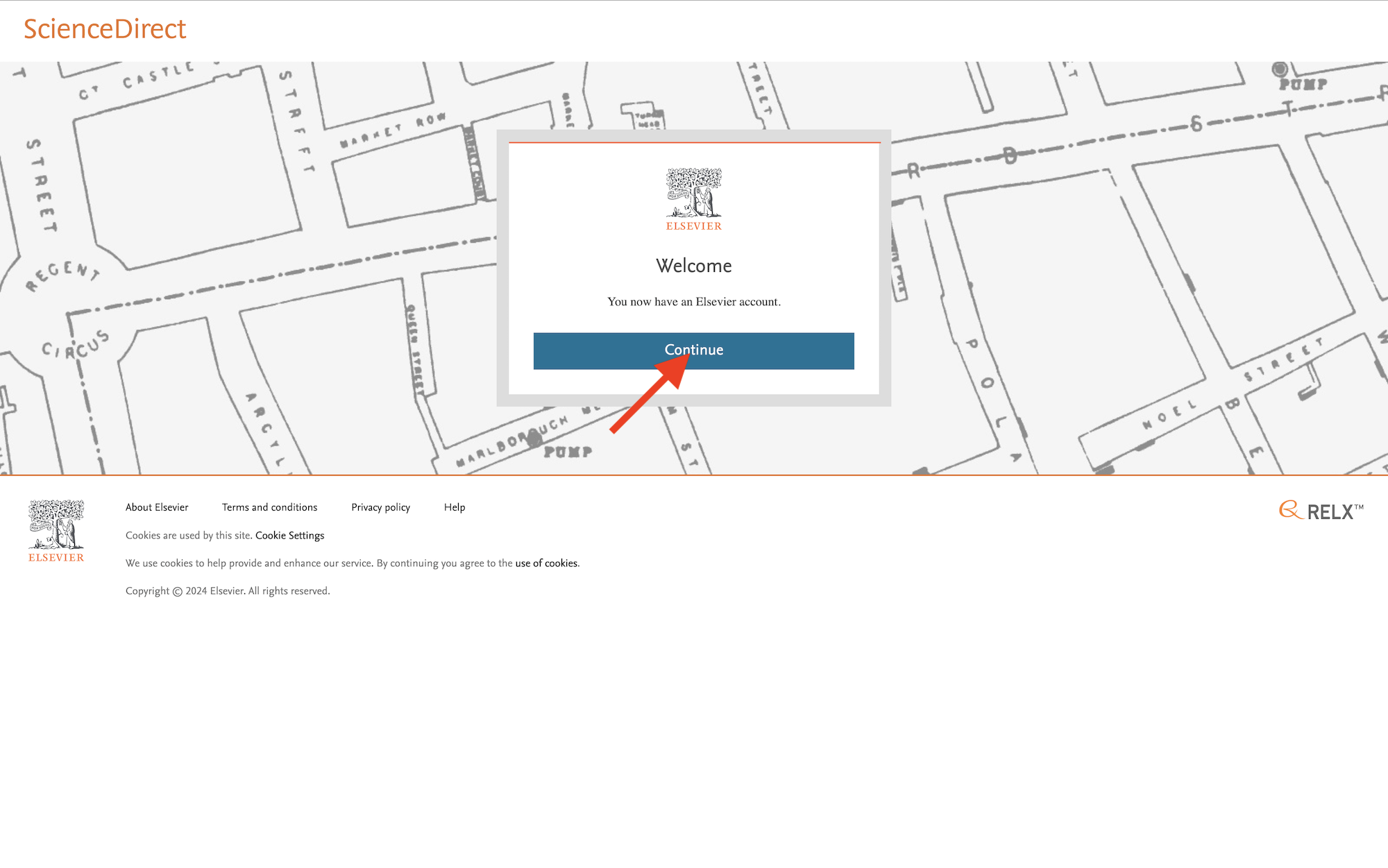Image resolution: width=1388 pixels, height=868 pixels.
Task: Follow the 'use of cookies' link
Action: tap(546, 563)
